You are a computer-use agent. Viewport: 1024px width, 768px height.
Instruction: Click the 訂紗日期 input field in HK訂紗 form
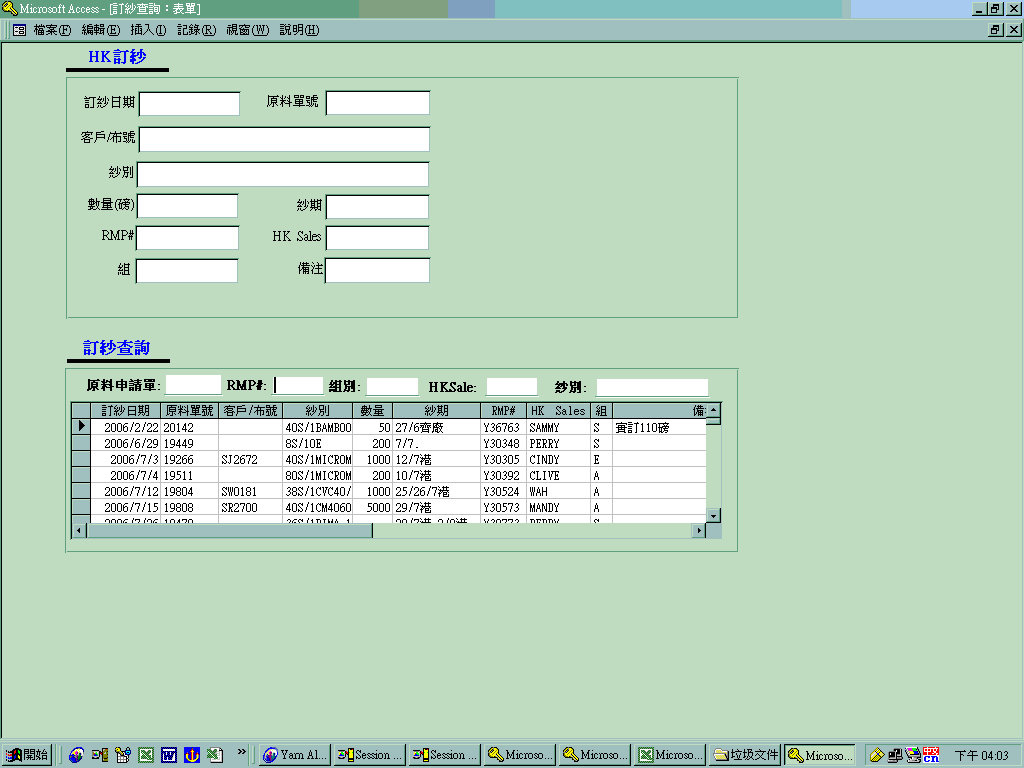[189, 103]
